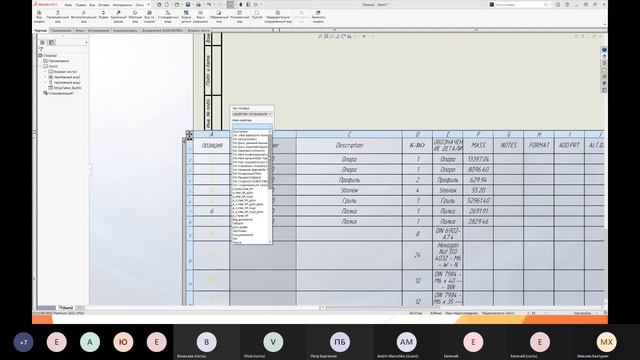640x360 pixels.
Task: Click the search field at top right
Action: pos(519,4)
